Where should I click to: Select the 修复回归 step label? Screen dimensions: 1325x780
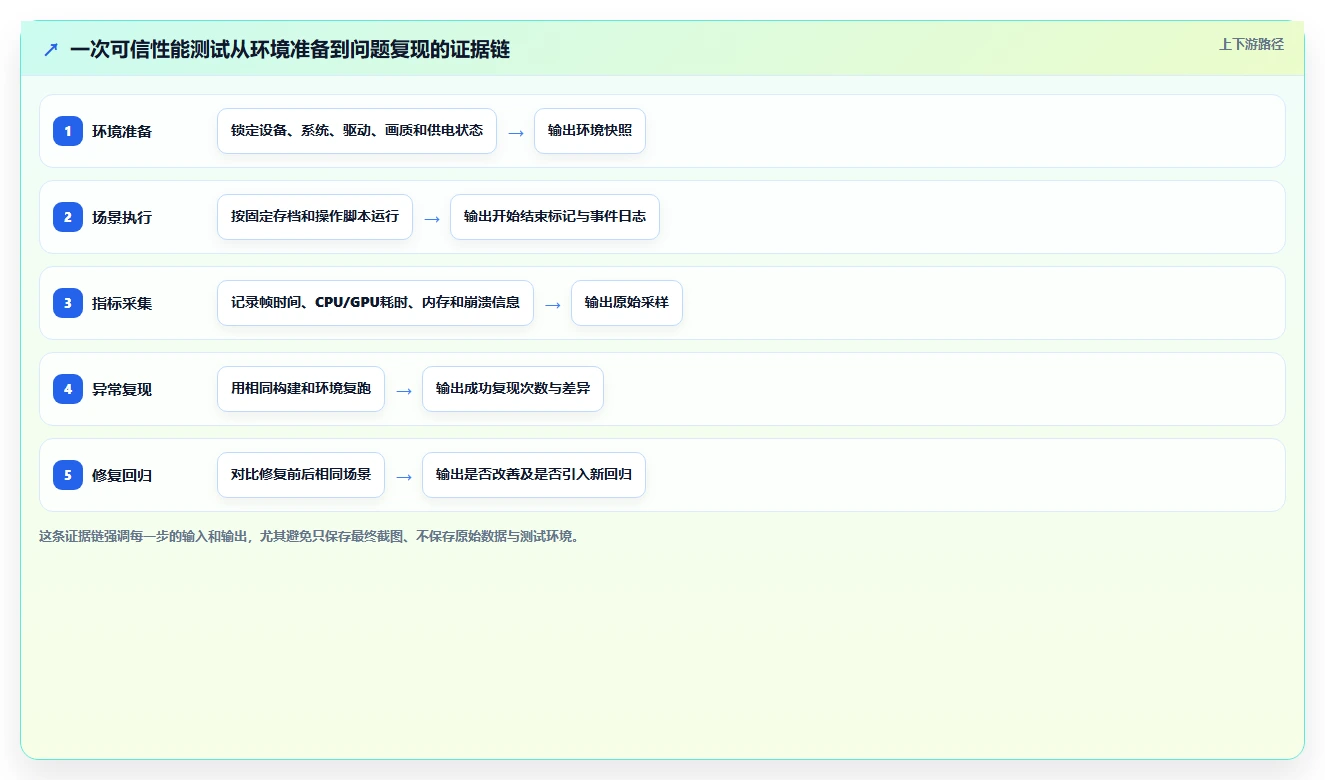[122, 475]
